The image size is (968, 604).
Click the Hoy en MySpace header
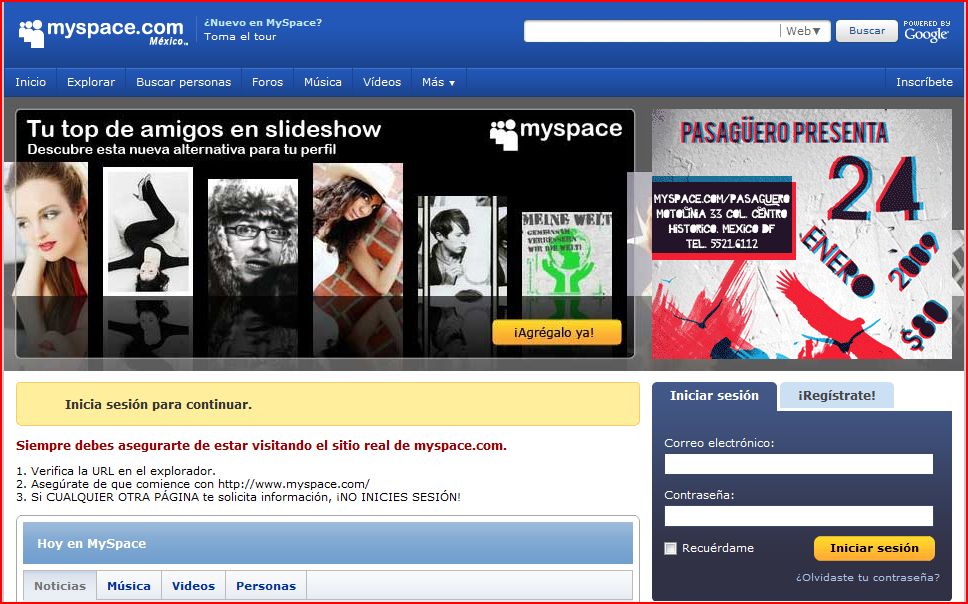tap(328, 543)
